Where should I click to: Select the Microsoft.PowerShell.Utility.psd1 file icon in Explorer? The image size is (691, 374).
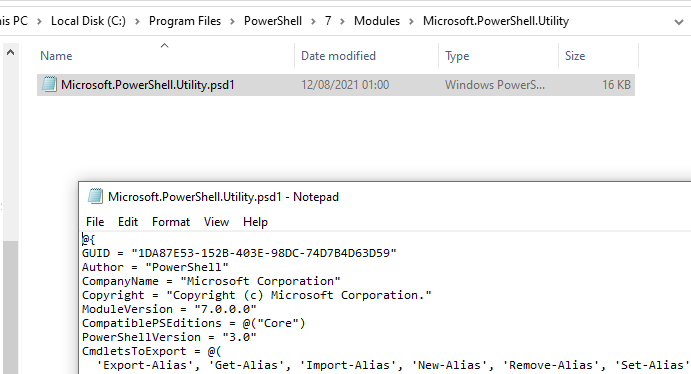(x=49, y=84)
